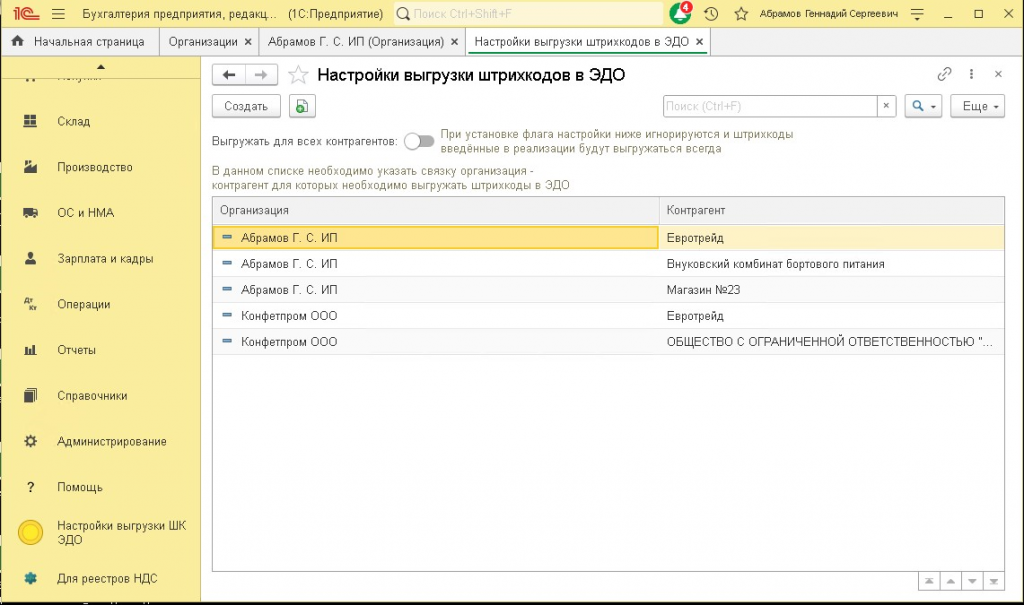Open the Операции section icon
The width and height of the screenshot is (1024, 605).
(30, 304)
